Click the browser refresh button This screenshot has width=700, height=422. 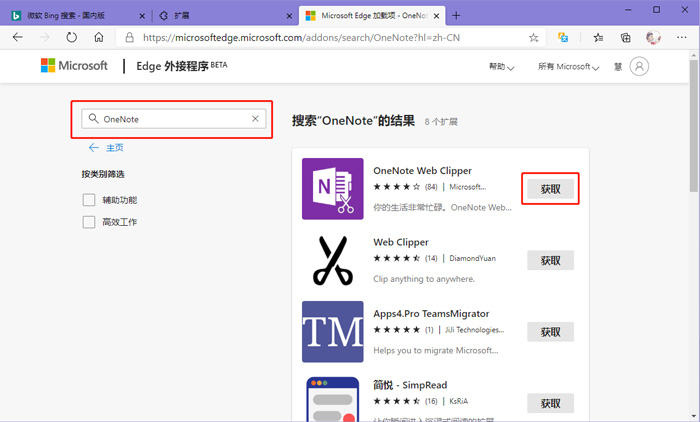click(x=71, y=37)
